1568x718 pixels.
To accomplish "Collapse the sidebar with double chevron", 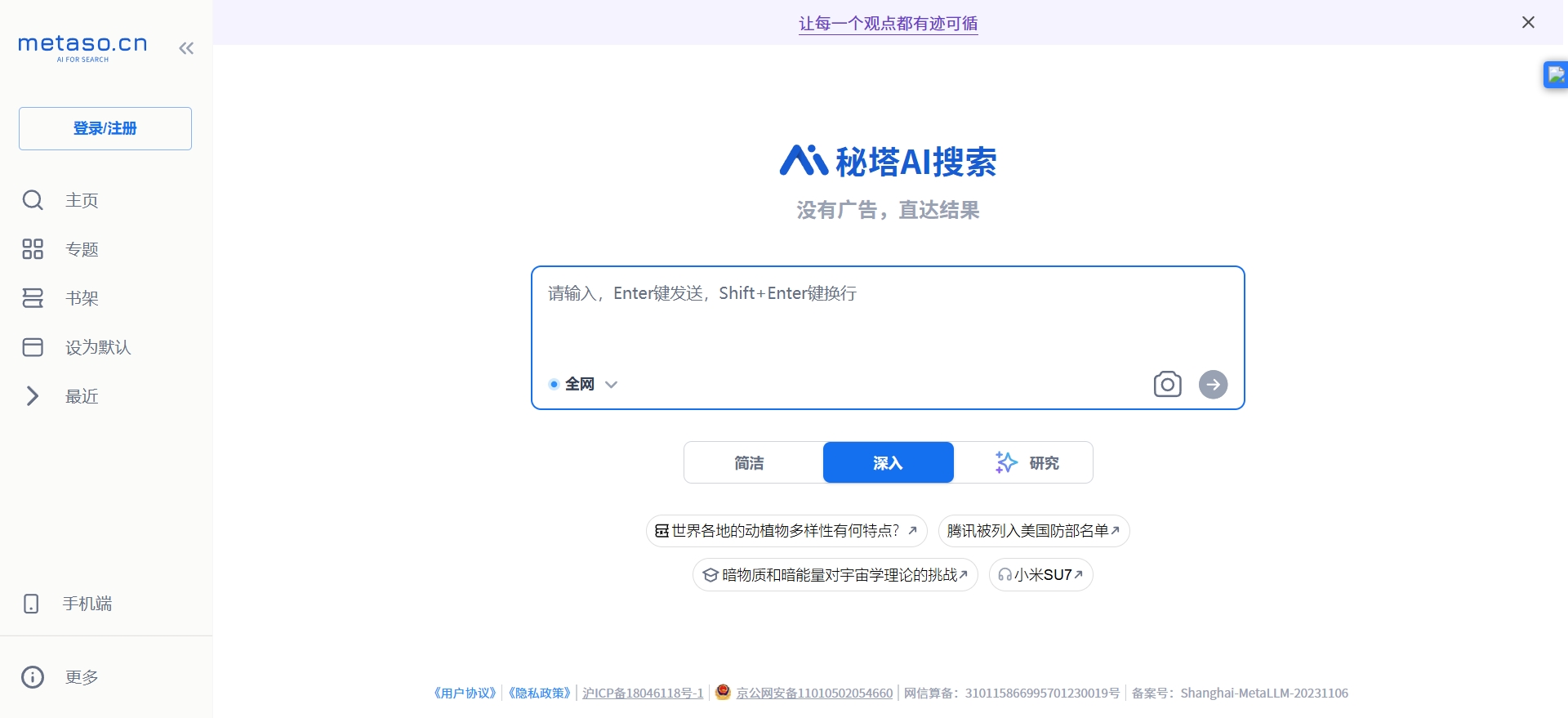I will [x=186, y=48].
